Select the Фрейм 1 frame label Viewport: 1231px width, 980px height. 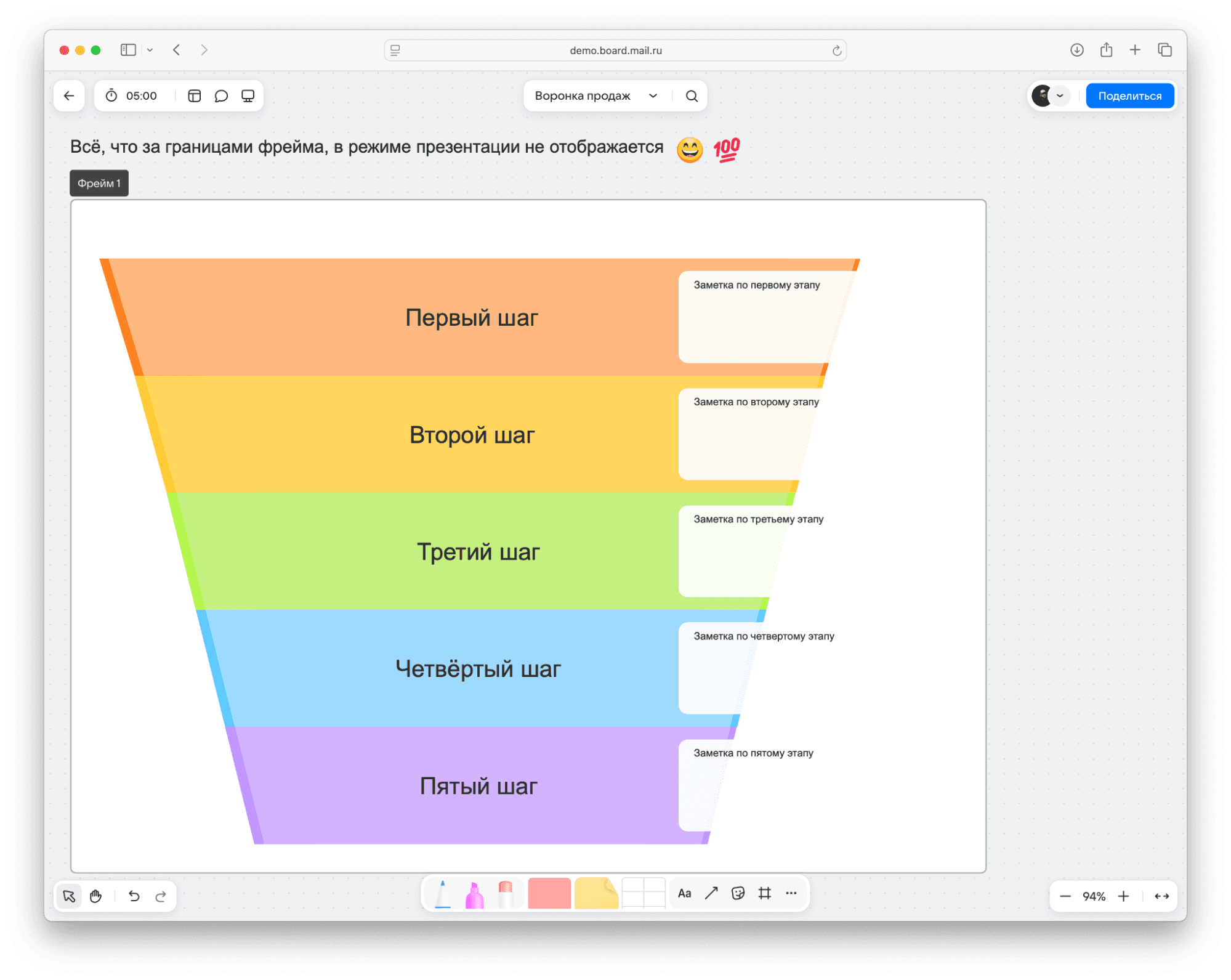coord(99,184)
